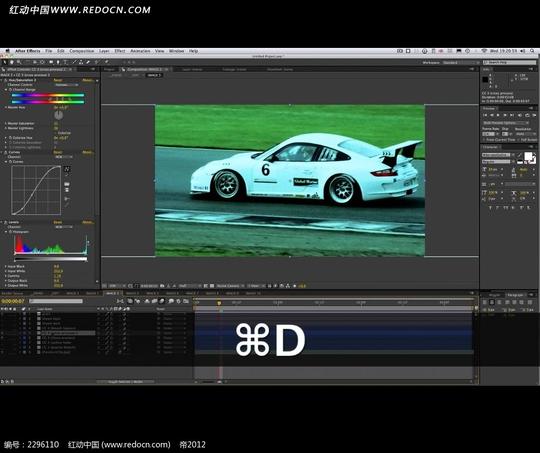Collapse the Channel Range property

pos(6,90)
